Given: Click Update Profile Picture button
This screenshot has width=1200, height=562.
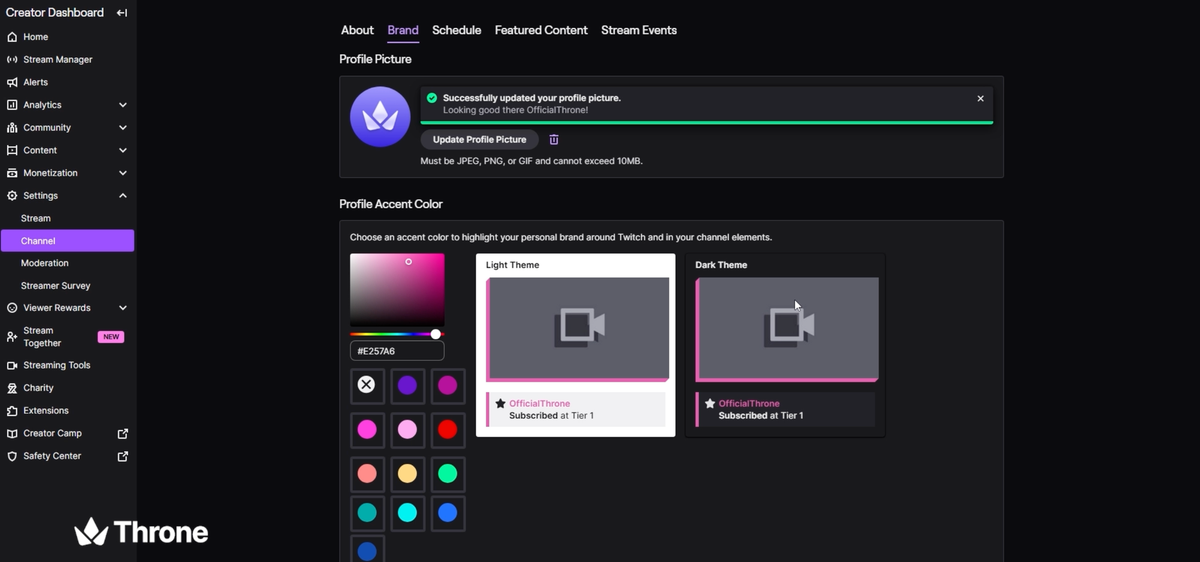Looking at the screenshot, I should click(x=480, y=140).
